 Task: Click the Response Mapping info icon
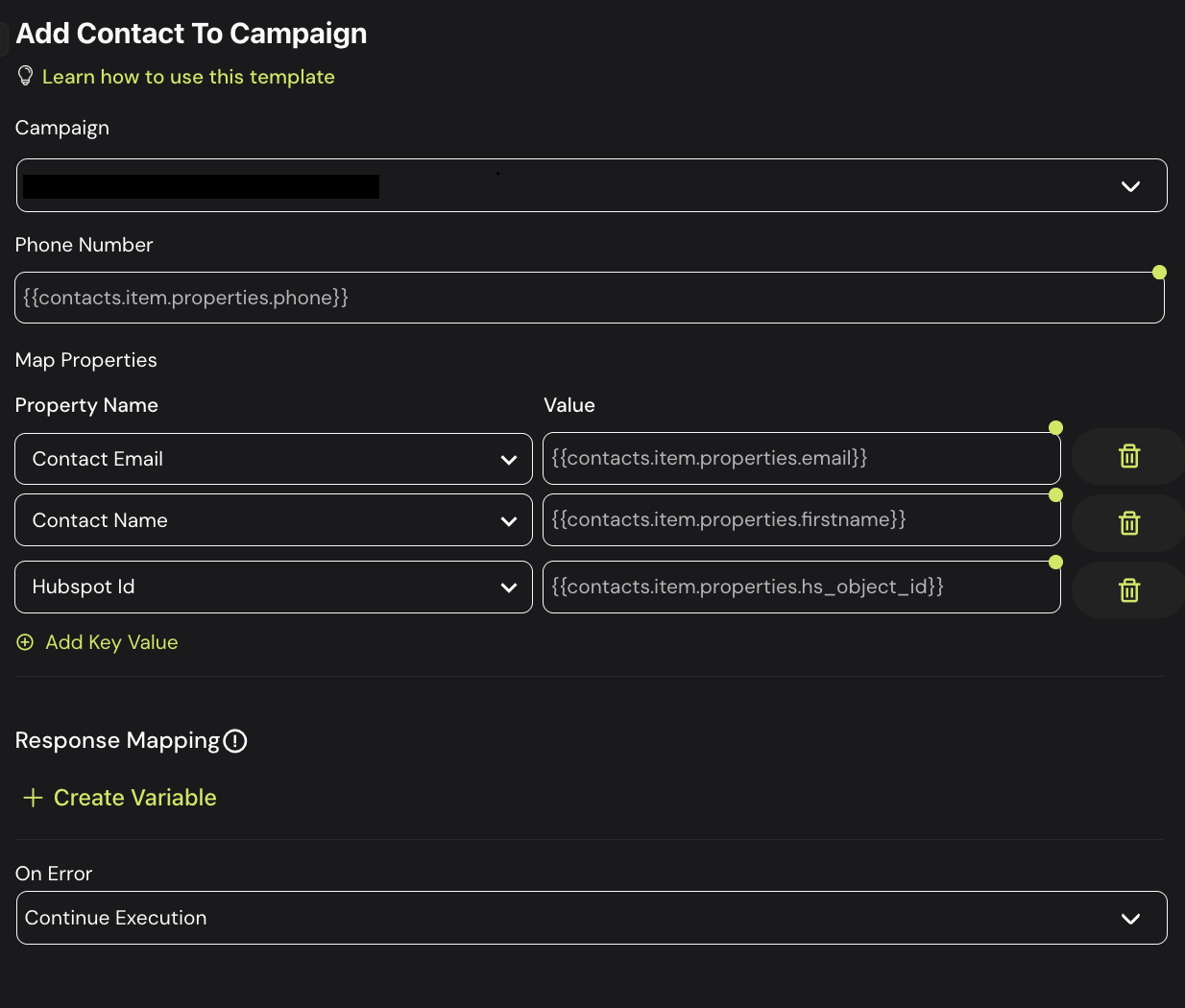[235, 741]
